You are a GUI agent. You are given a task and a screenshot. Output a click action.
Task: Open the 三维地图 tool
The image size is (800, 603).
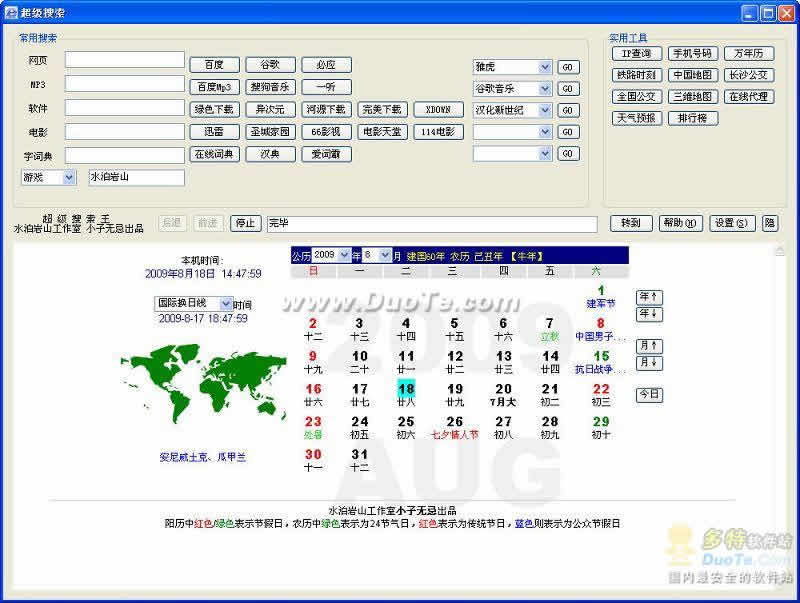click(x=693, y=96)
